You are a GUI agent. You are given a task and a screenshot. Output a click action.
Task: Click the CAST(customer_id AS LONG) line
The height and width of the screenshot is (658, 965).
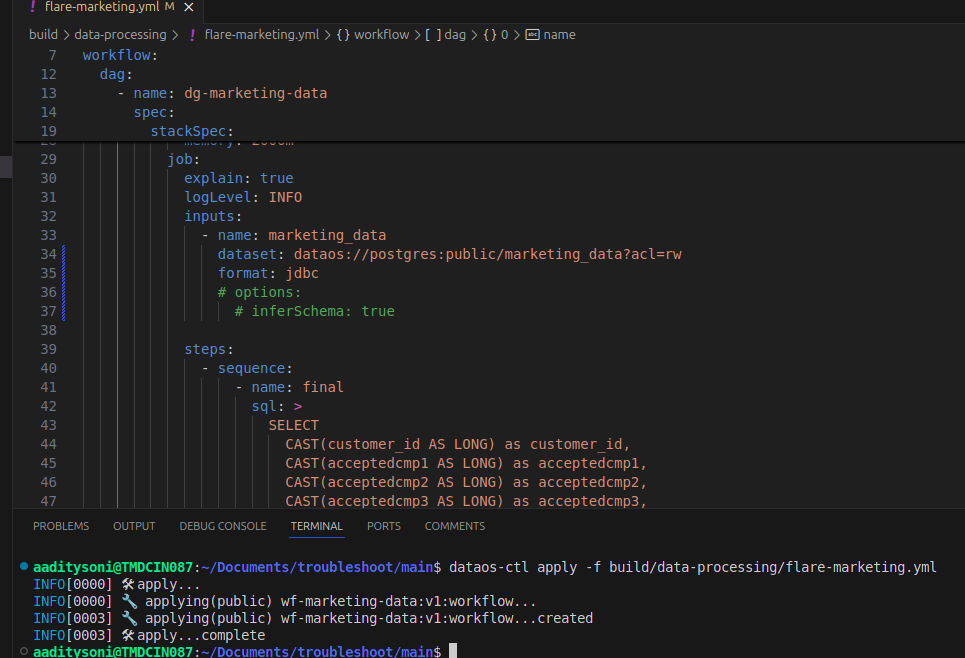point(457,445)
